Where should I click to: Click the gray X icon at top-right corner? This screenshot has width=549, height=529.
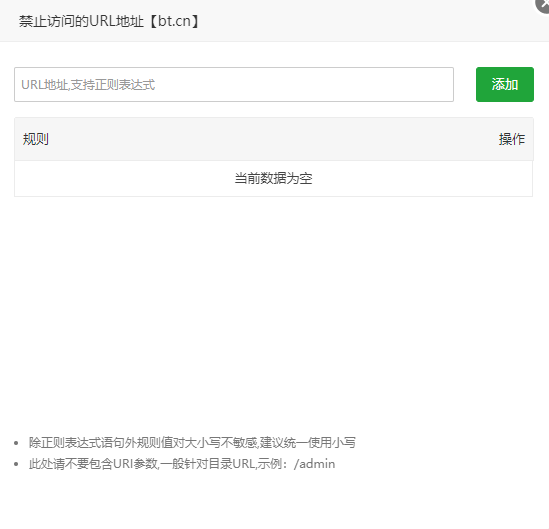click(x=543, y=4)
